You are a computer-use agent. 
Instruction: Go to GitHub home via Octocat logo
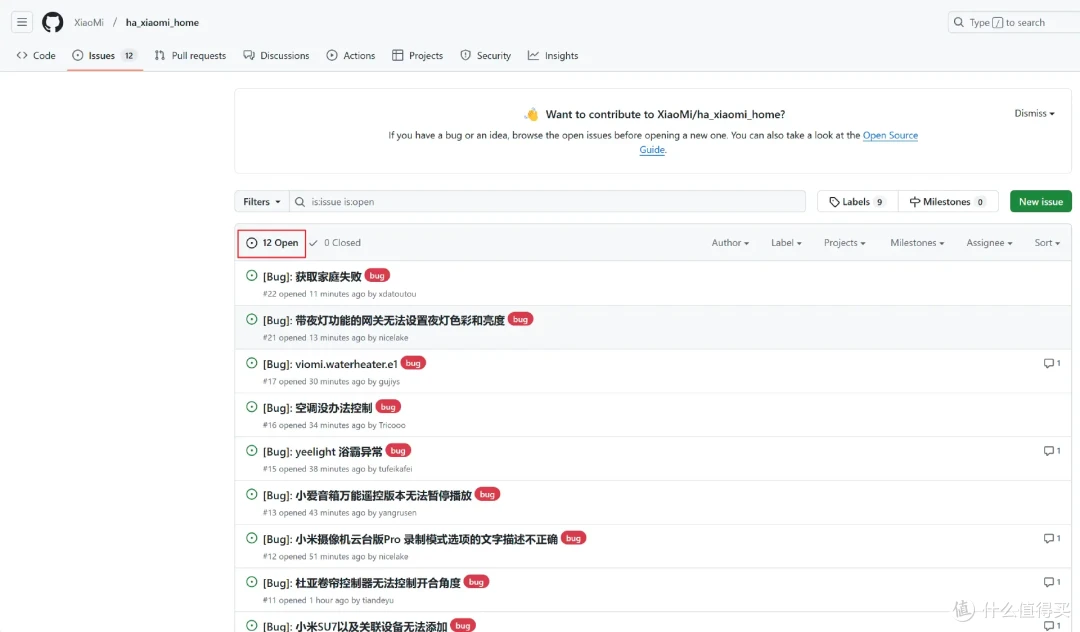tap(52, 22)
